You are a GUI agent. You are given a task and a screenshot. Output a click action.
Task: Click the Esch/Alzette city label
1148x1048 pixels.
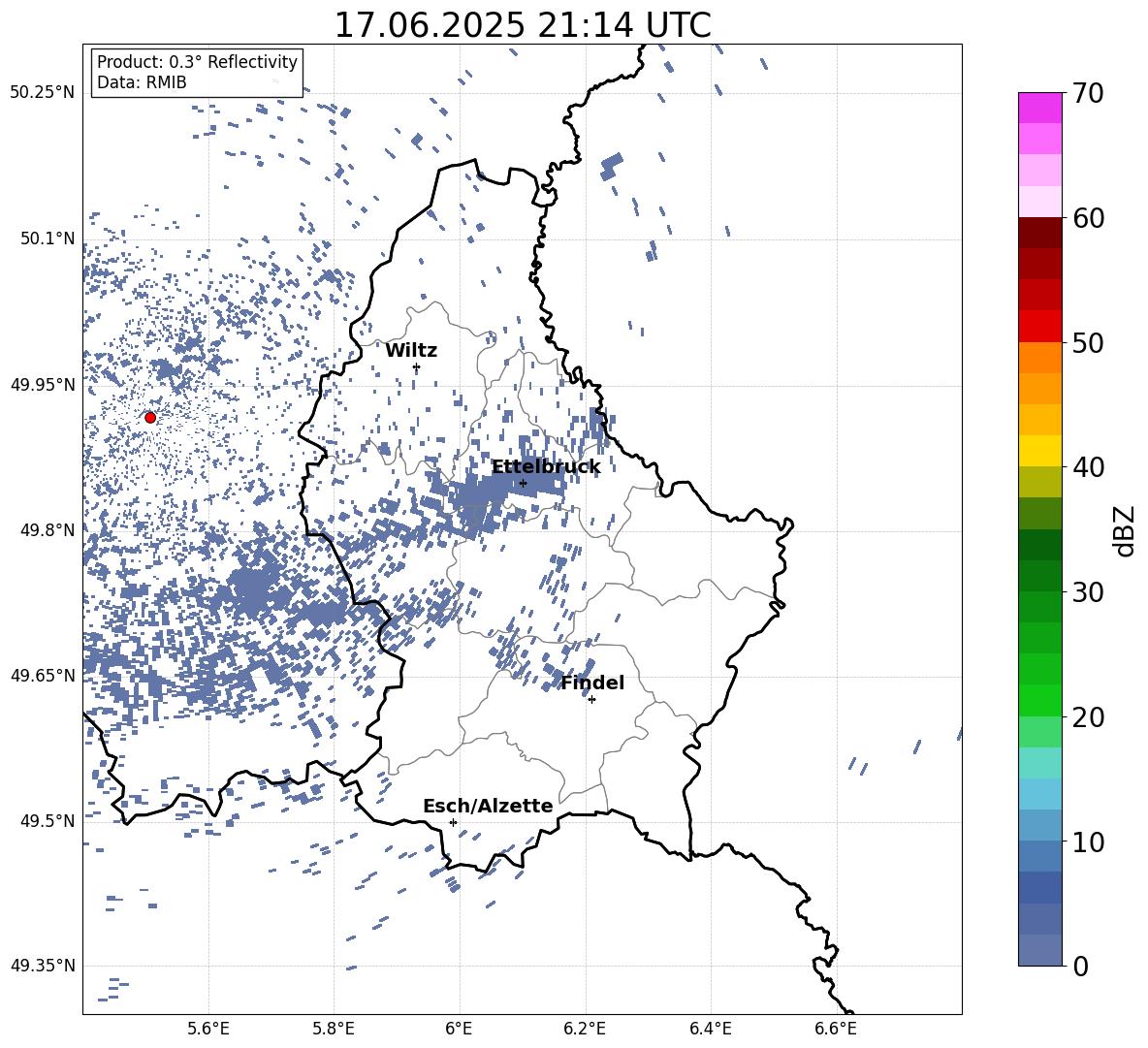488,806
